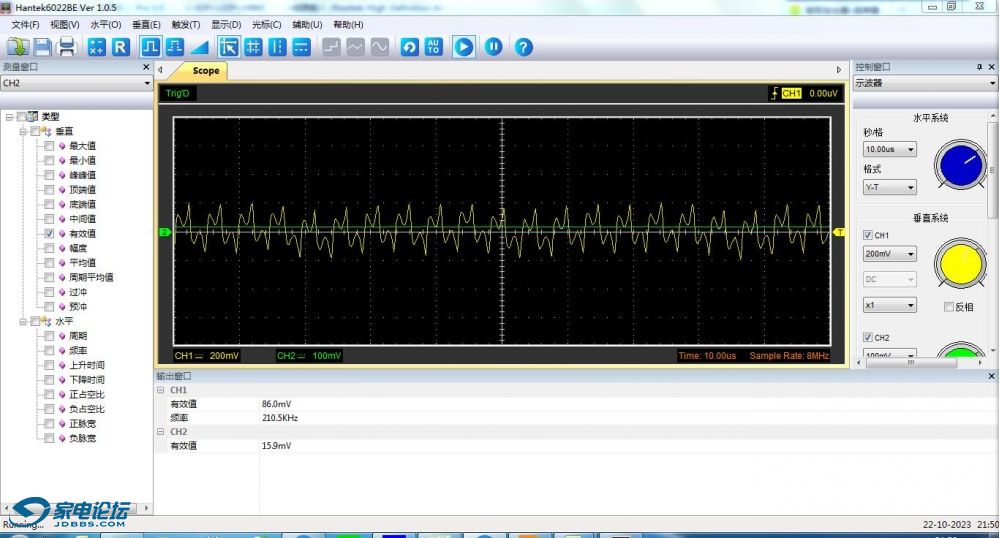Open the 触发(T) menu
Screen dimensions: 999x538
point(186,25)
